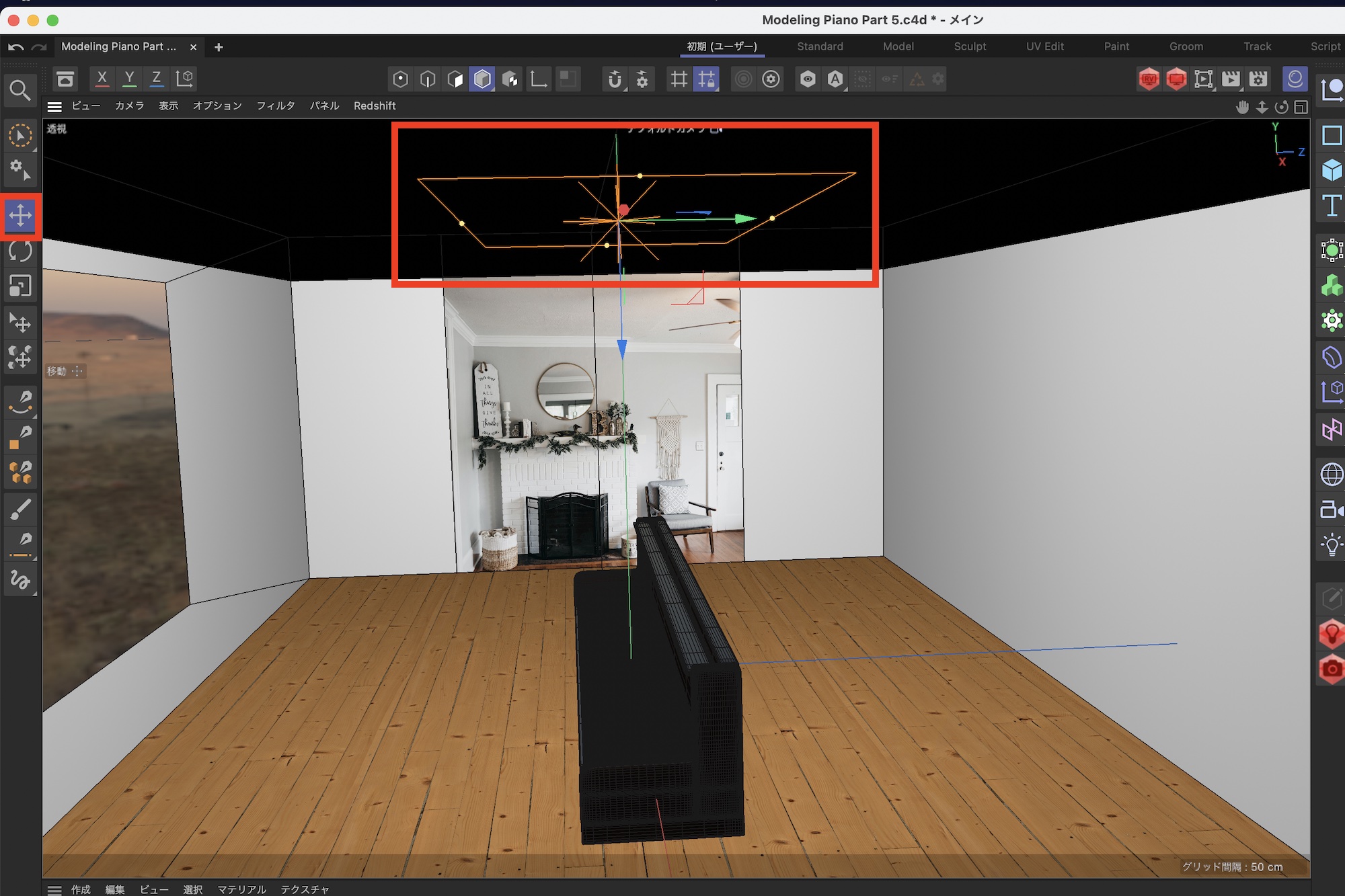Viewport: 1345px width, 896px height.
Task: Open the Text spline tool
Action: pyautogui.click(x=1332, y=206)
